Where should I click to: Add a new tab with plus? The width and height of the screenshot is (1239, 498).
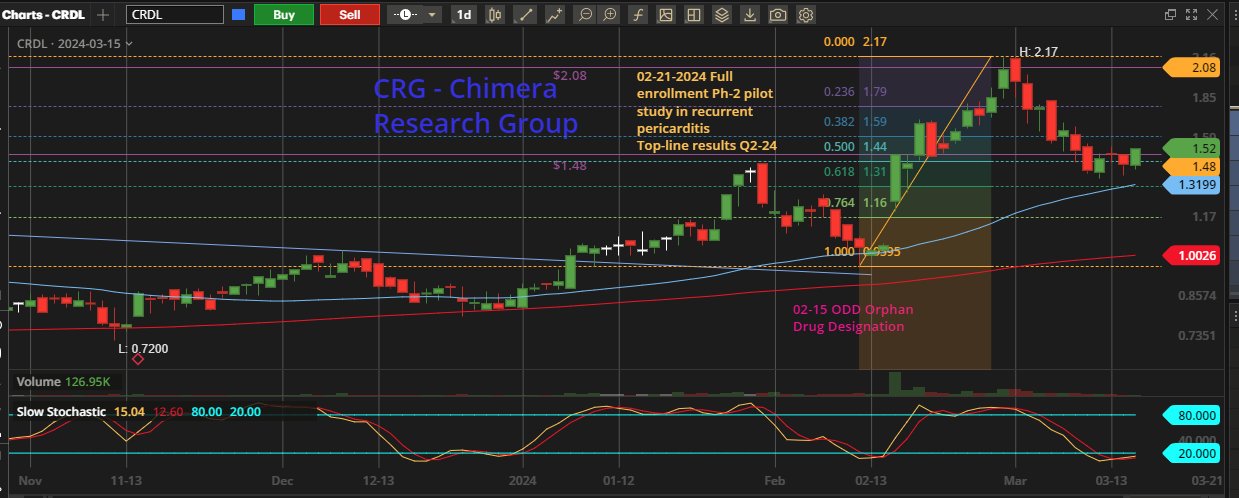[x=102, y=15]
